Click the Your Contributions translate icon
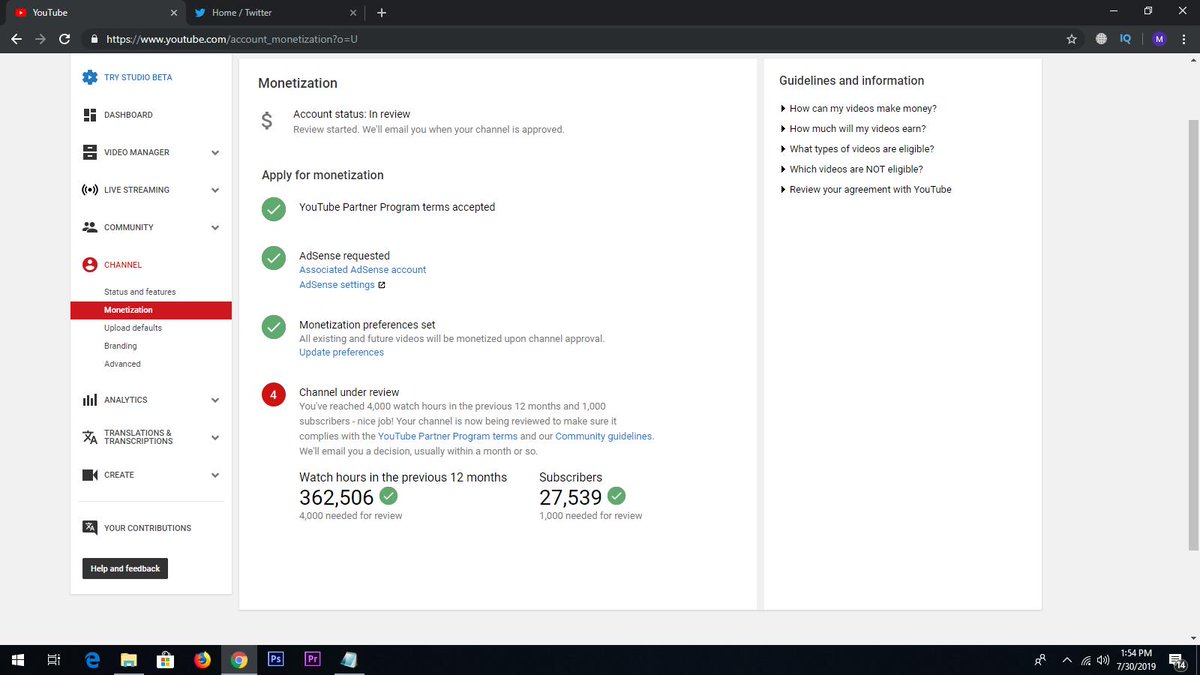Screen dimensions: 1200x675 click(x=89, y=527)
